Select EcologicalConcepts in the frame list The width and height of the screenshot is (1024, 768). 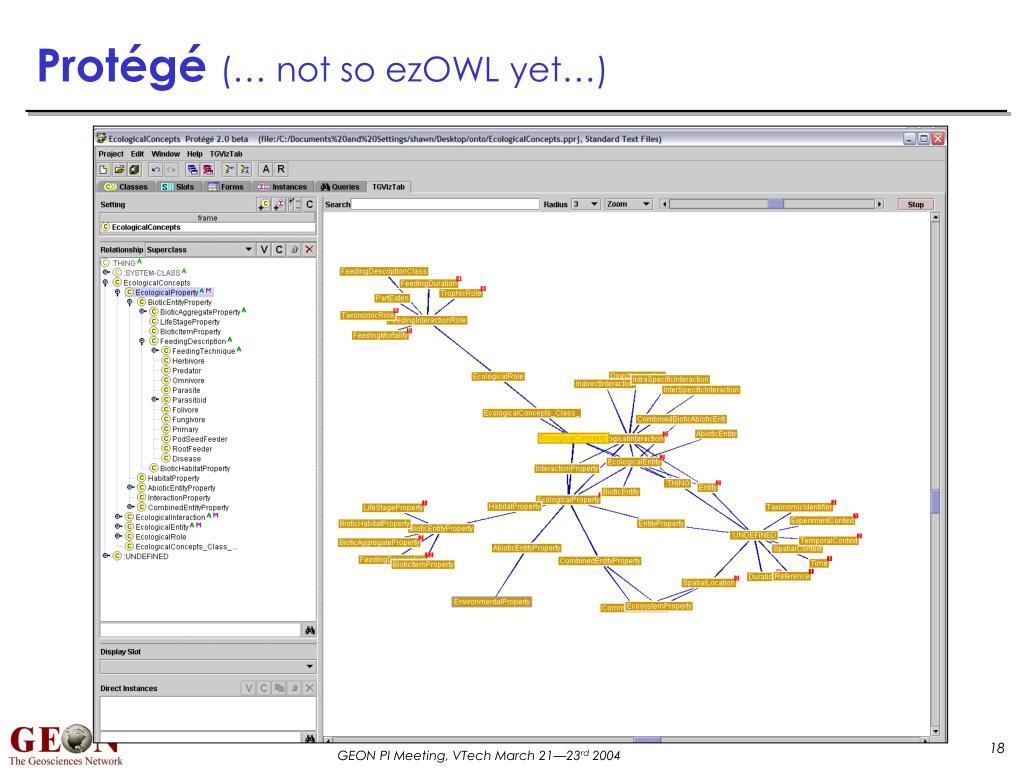coord(208,227)
